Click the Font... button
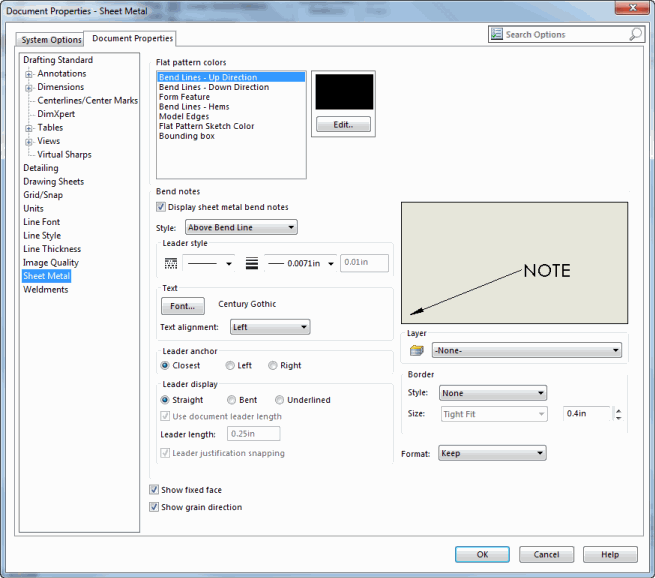This screenshot has width=655, height=578. [183, 306]
